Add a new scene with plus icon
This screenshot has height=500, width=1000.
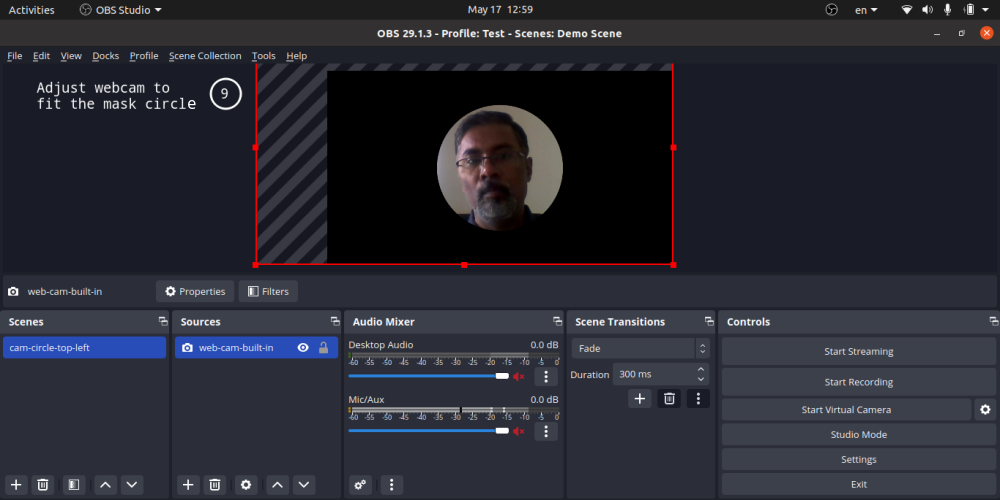(x=17, y=485)
